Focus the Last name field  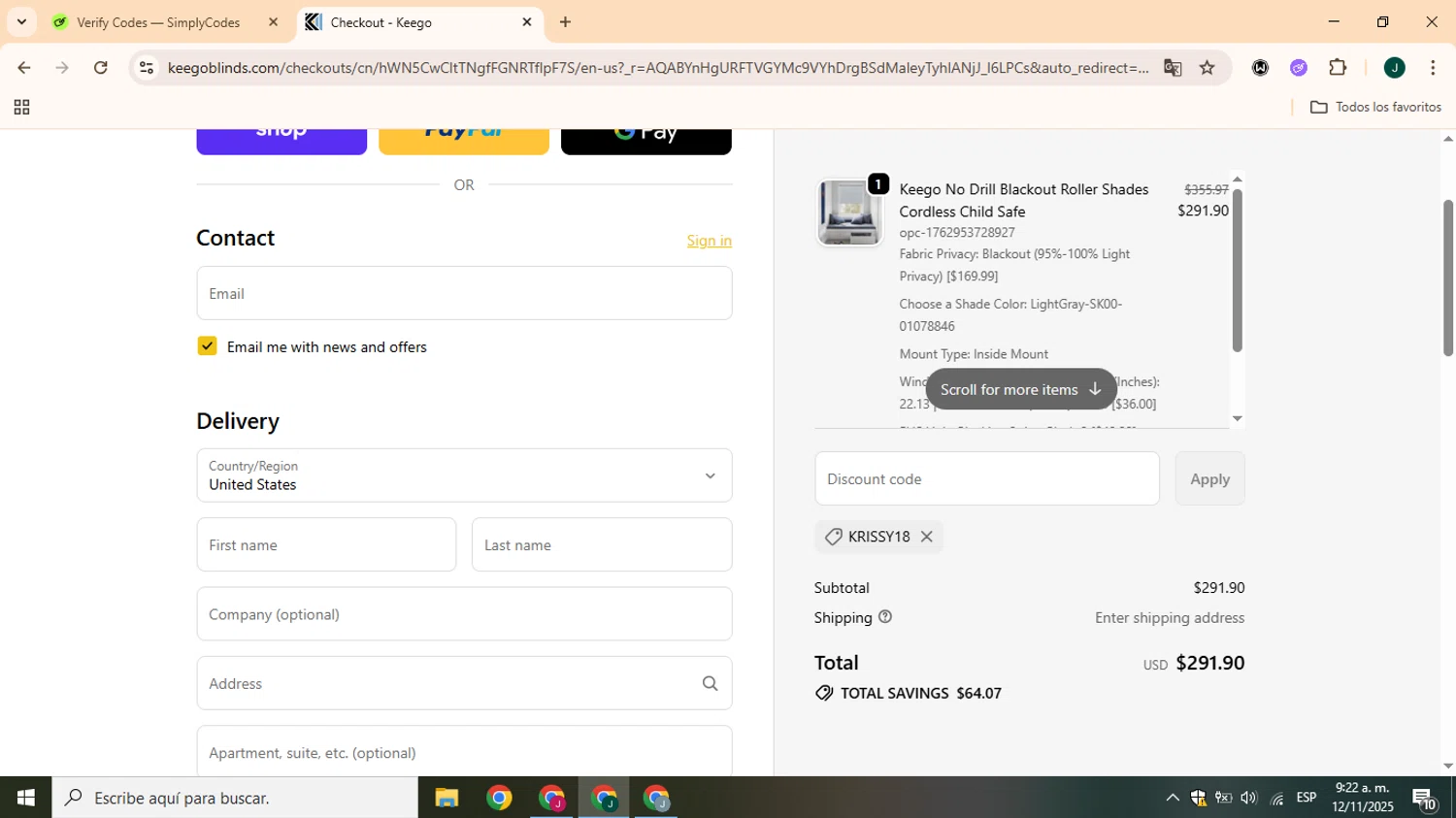click(602, 544)
